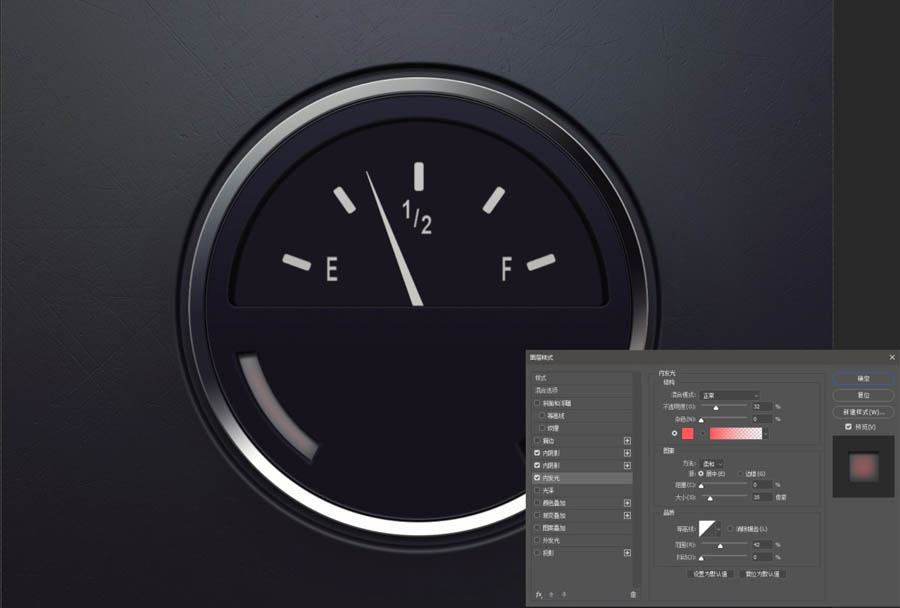This screenshot has height=608, width=900.
Task: Click the 新建样式(W)... button
Action: (x=863, y=412)
